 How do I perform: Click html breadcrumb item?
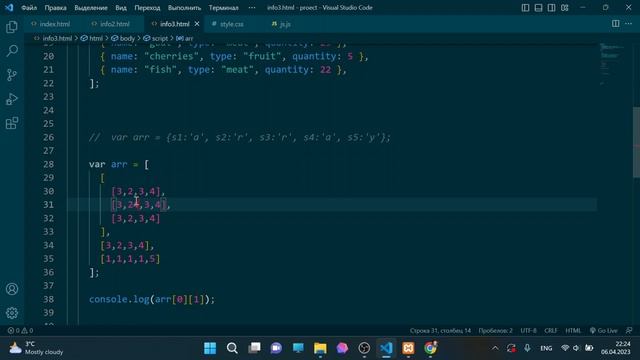point(96,38)
